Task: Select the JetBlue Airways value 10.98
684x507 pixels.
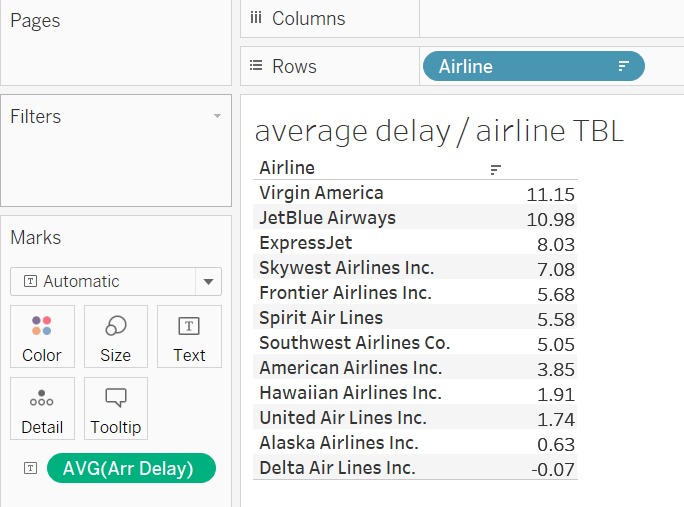Action: tap(550, 219)
